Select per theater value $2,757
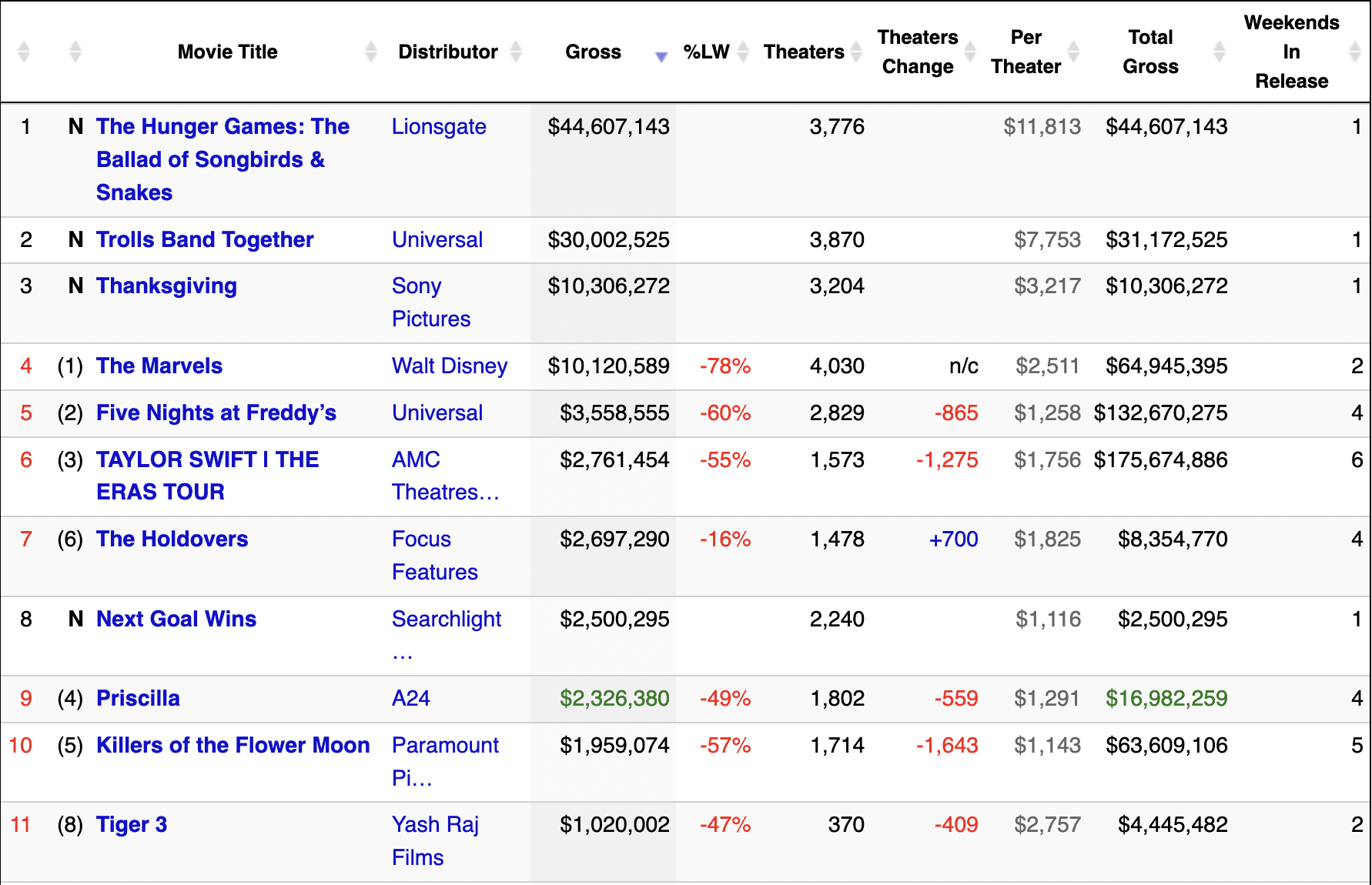The height and width of the screenshot is (885, 1372). (x=1047, y=825)
